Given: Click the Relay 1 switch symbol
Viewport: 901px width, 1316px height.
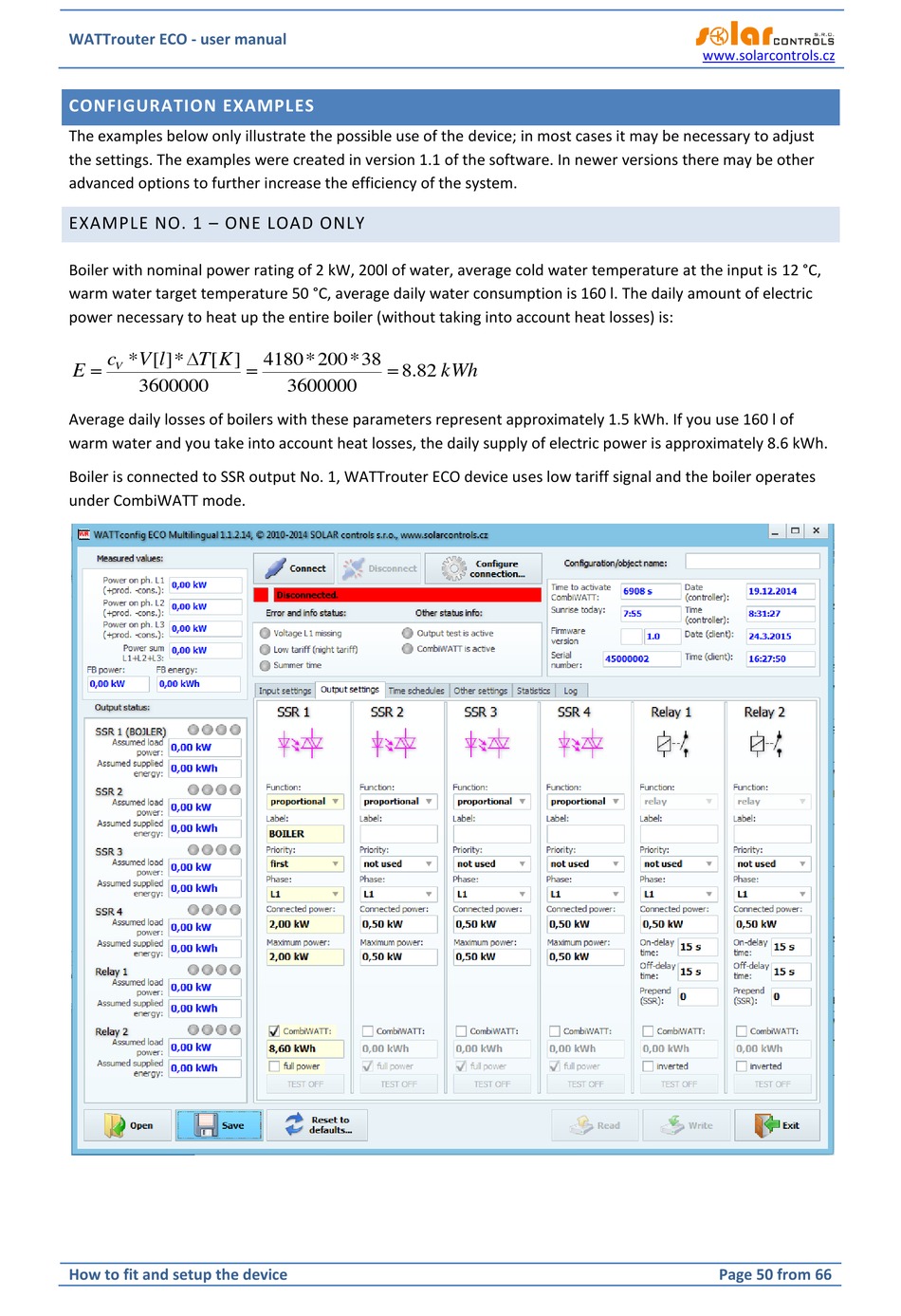Looking at the screenshot, I should tap(672, 744).
